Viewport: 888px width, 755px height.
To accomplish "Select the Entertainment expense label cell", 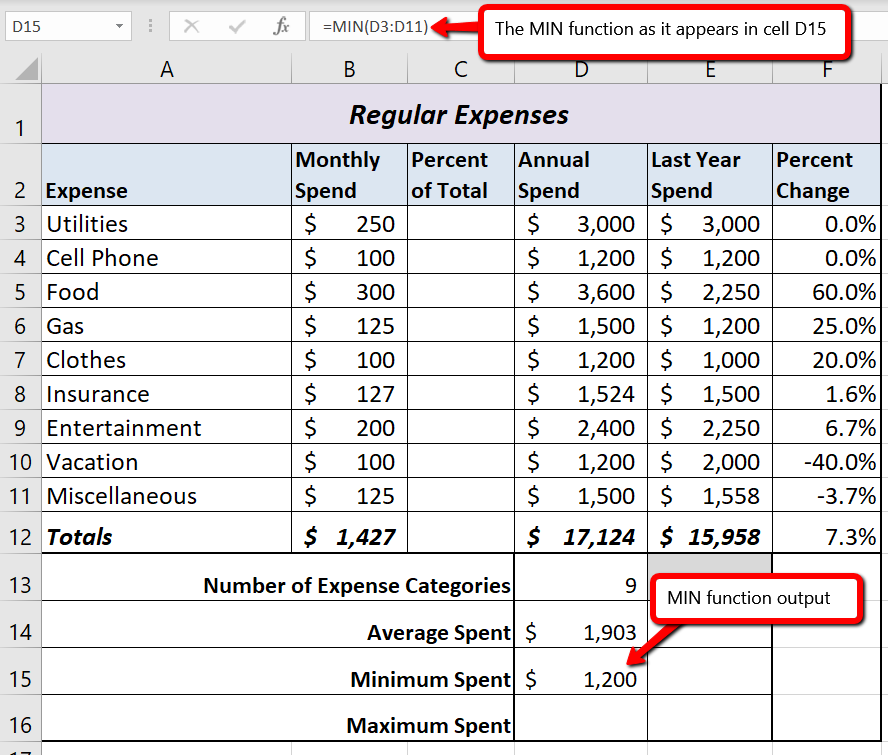I will tap(166, 428).
